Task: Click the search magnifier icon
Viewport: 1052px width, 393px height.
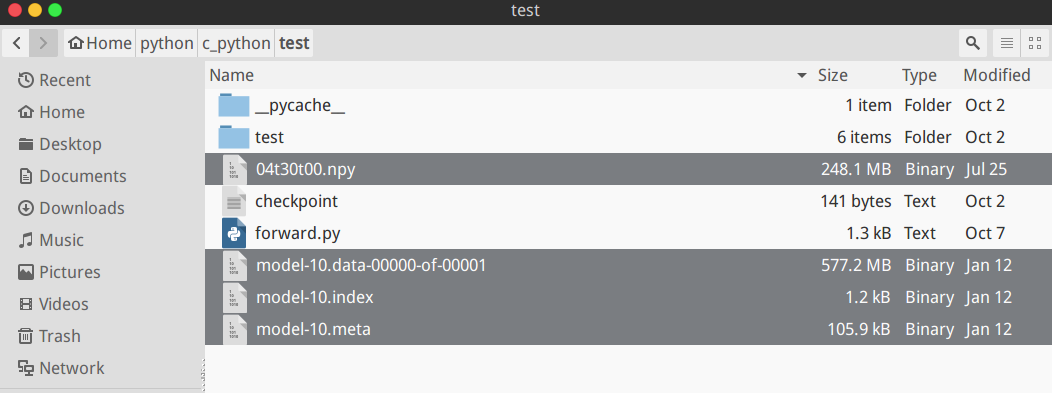Action: [972, 44]
